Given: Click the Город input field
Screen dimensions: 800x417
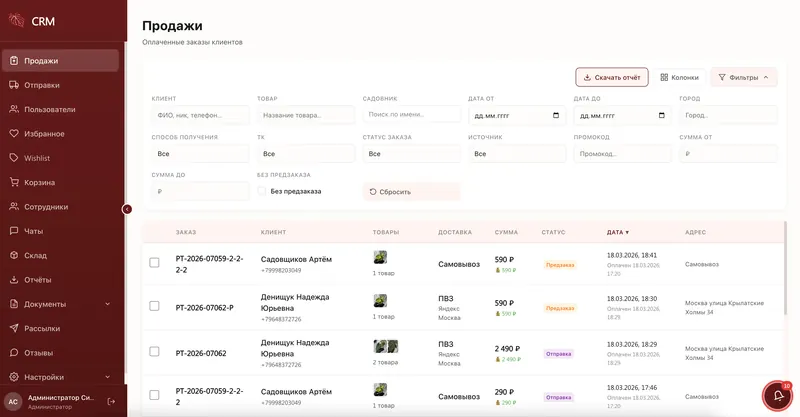Looking at the screenshot, I should [728, 115].
